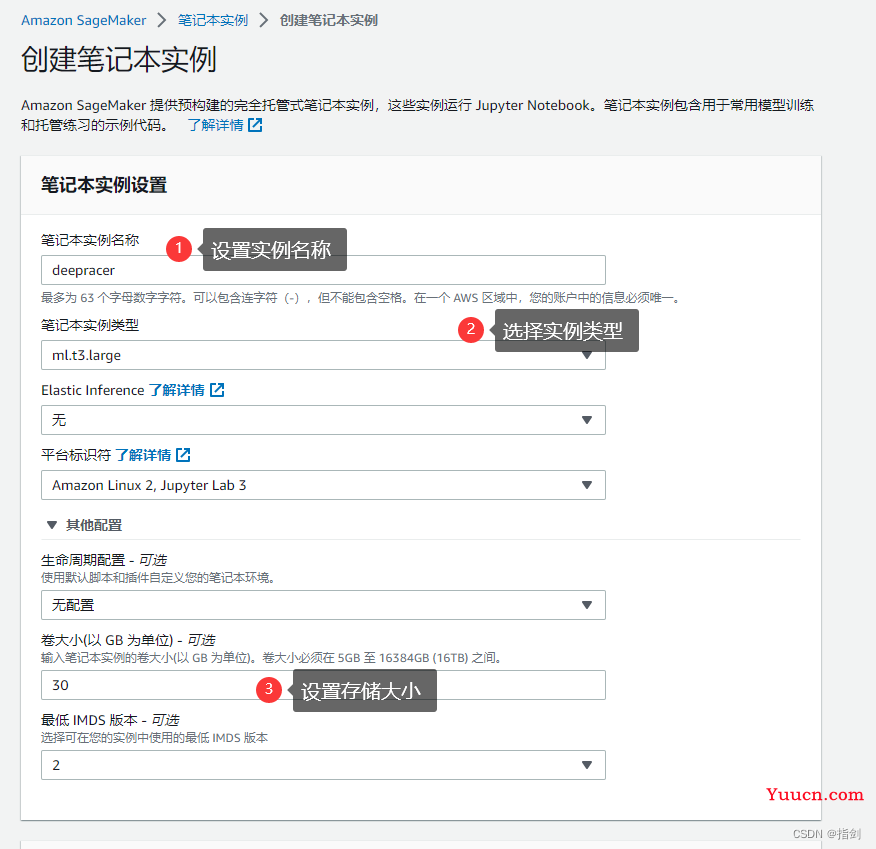
Task: Click arrow icon of platform identifier dropdown
Action: coord(587,485)
